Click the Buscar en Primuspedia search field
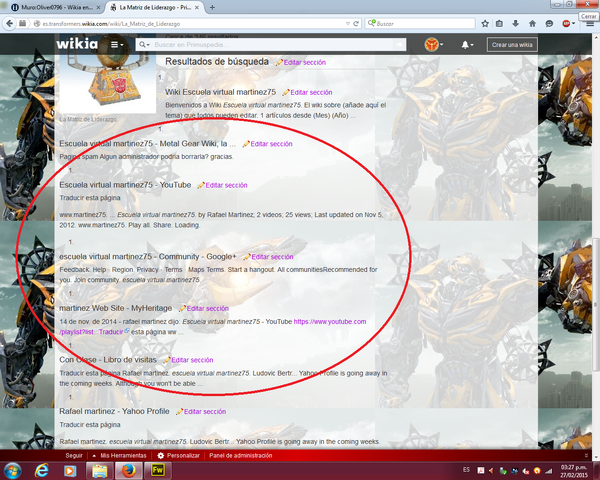 (271, 44)
